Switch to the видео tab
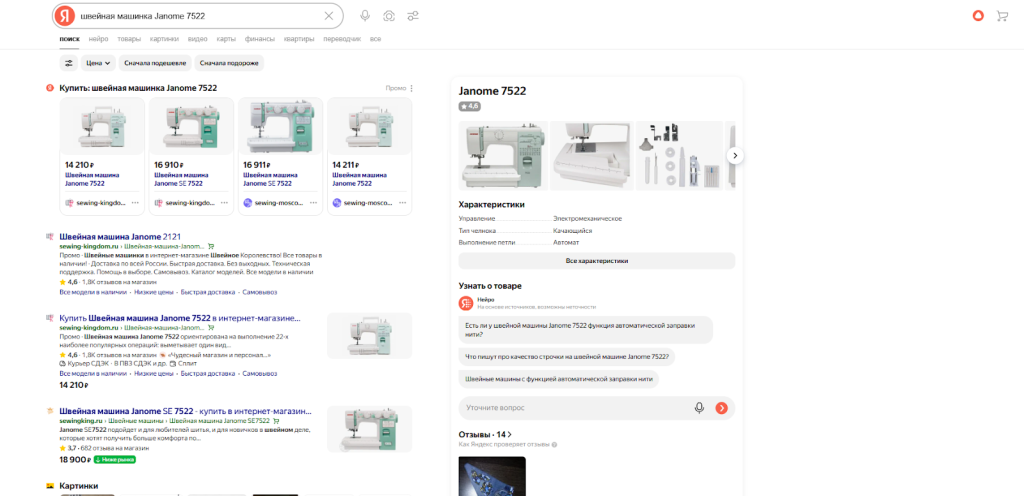Screen dimensions: 1024x496 tap(197, 39)
